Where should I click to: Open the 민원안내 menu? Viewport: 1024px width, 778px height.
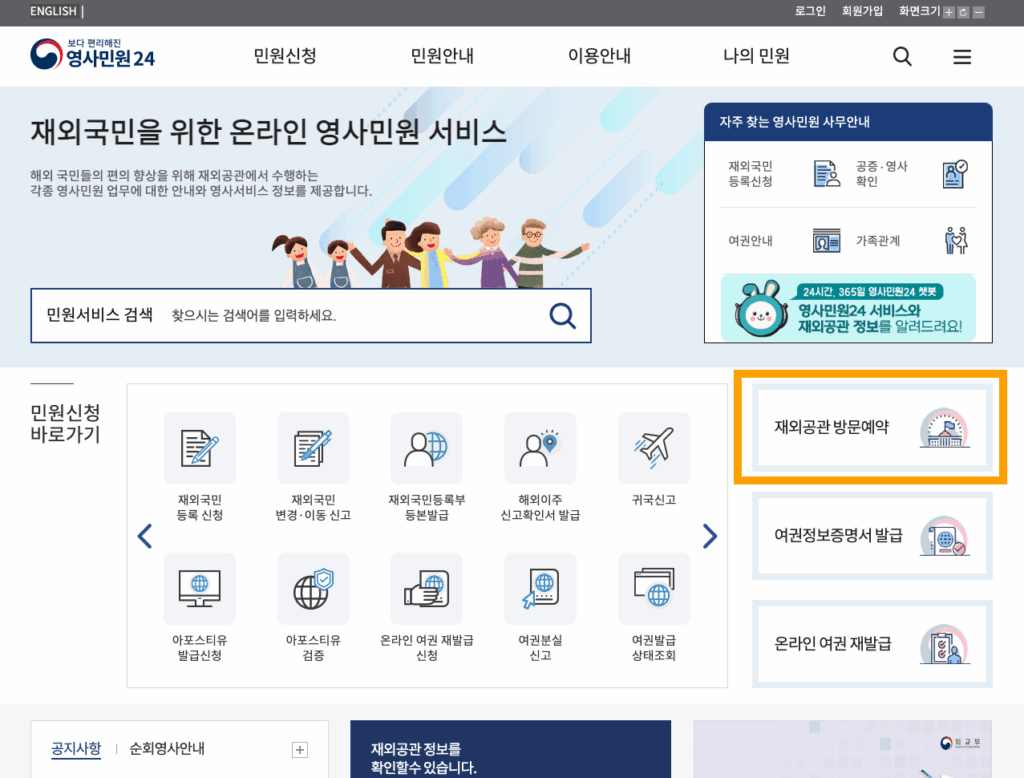tap(442, 56)
